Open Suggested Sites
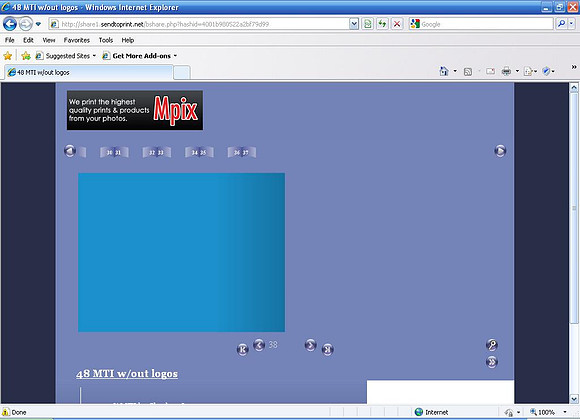580x420 pixels. [65, 56]
